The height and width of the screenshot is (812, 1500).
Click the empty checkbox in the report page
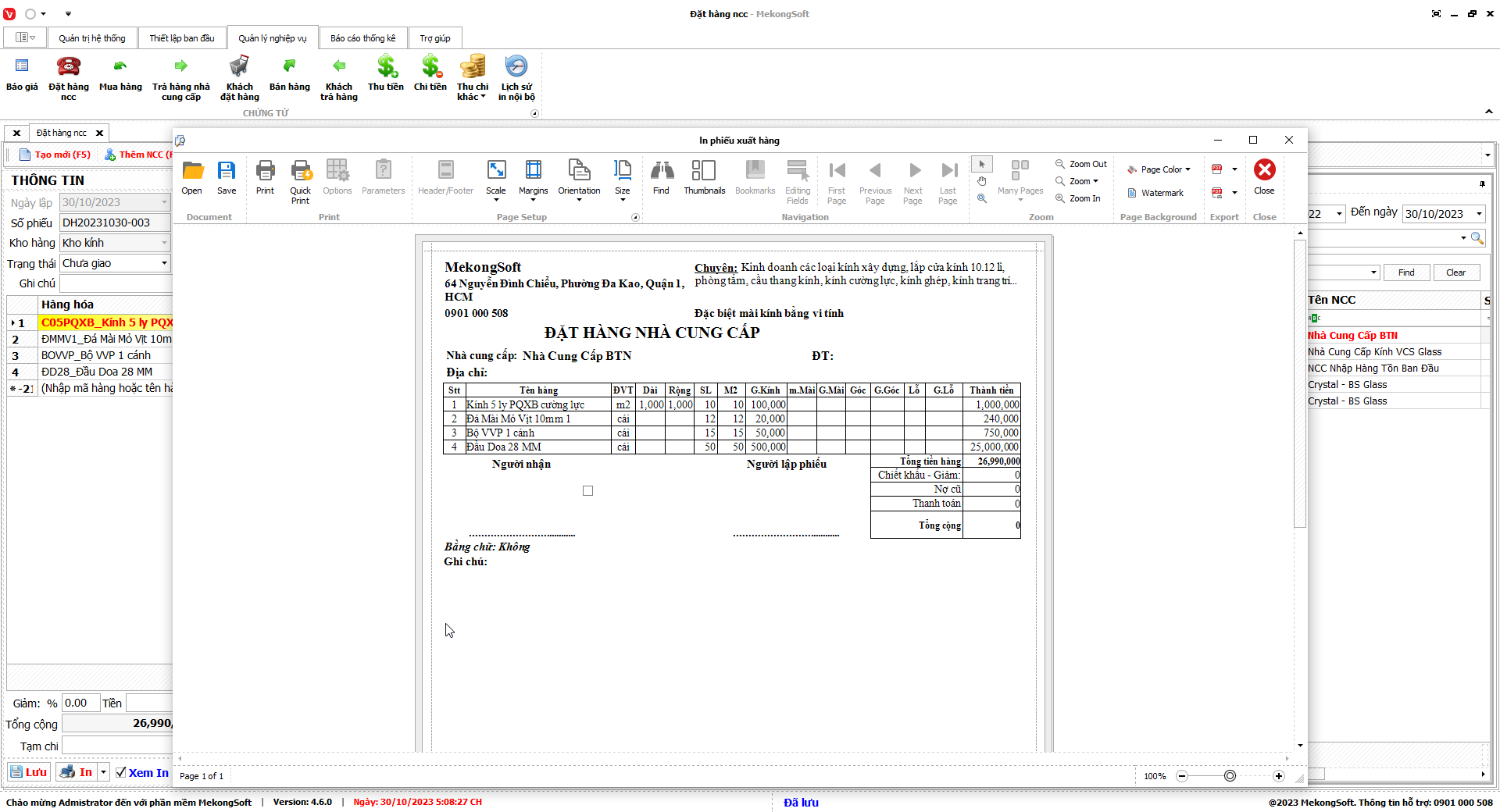587,491
